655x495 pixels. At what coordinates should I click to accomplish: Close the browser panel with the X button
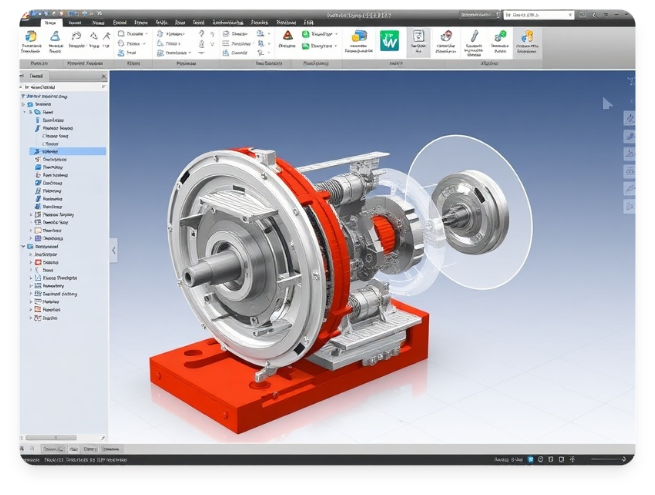click(x=102, y=75)
